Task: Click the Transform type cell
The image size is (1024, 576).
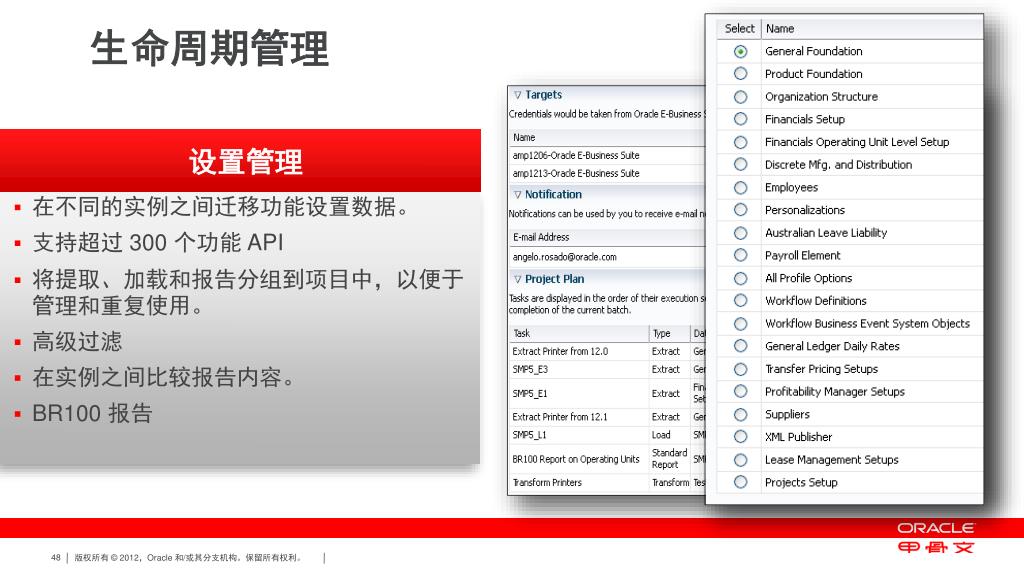Action: 670,483
